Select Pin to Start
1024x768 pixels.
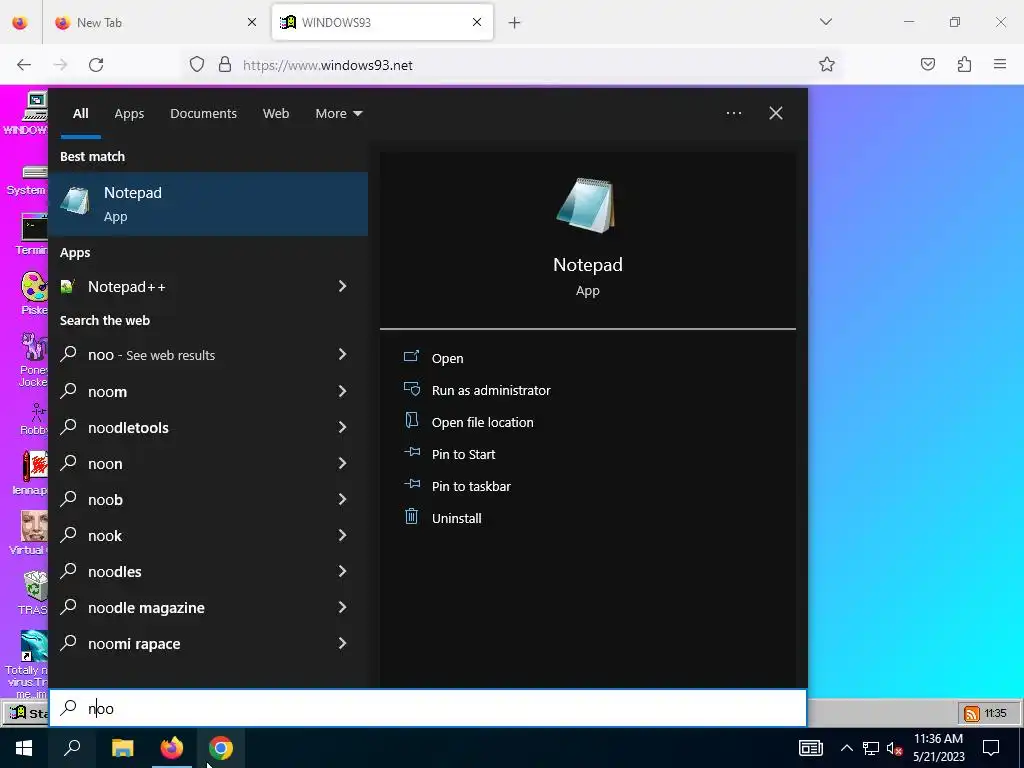464,455
